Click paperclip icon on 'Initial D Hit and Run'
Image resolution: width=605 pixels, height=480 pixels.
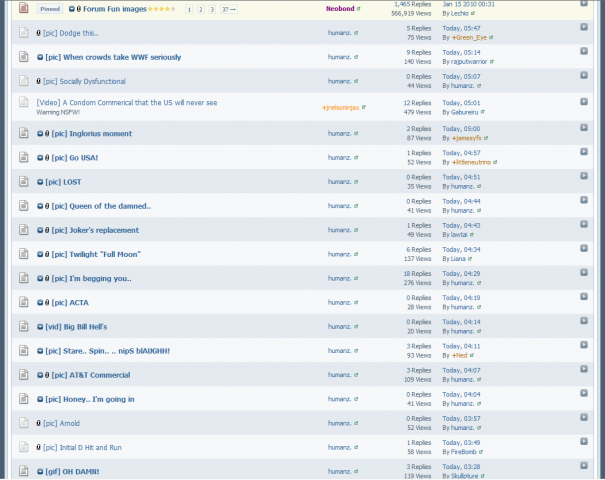point(39,447)
